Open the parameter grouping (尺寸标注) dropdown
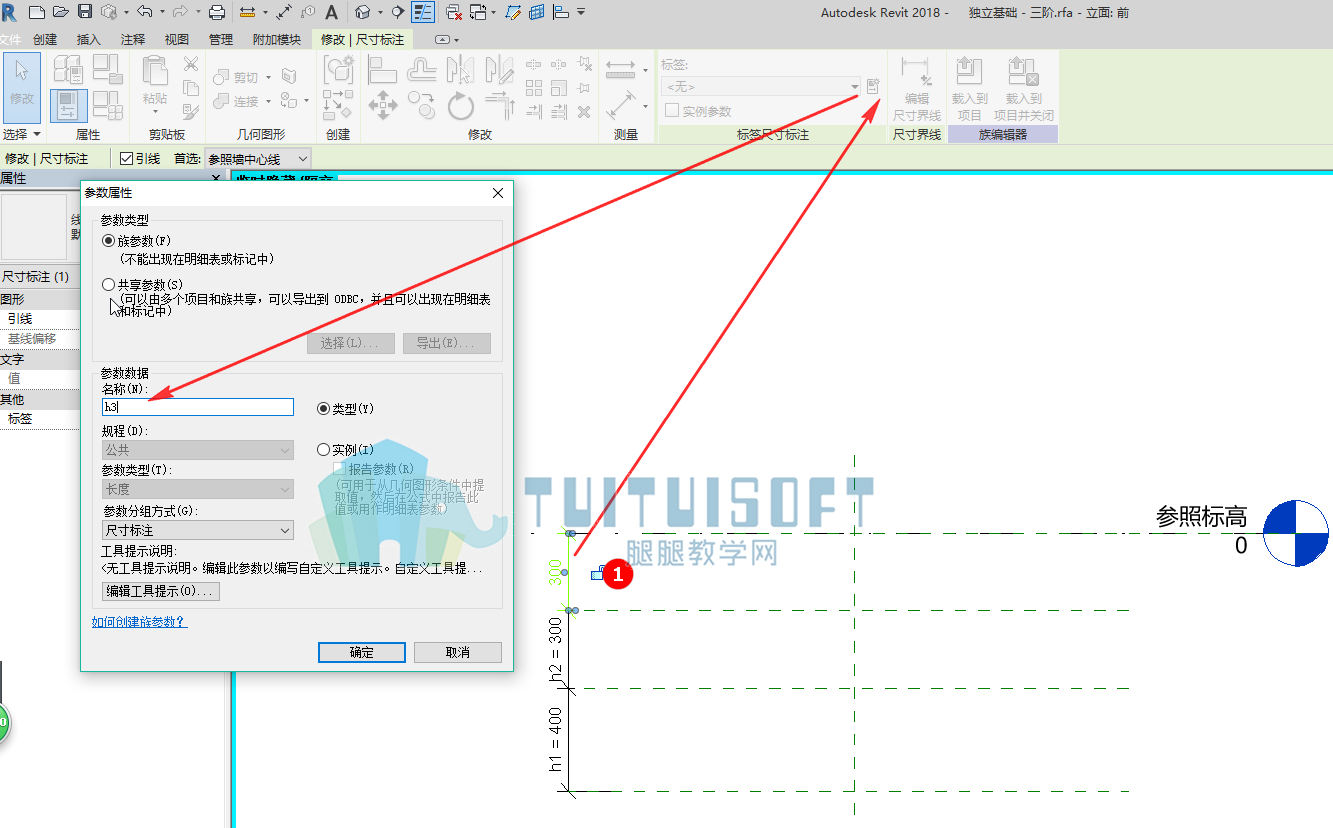Image resolution: width=1333 pixels, height=828 pixels. tap(198, 530)
